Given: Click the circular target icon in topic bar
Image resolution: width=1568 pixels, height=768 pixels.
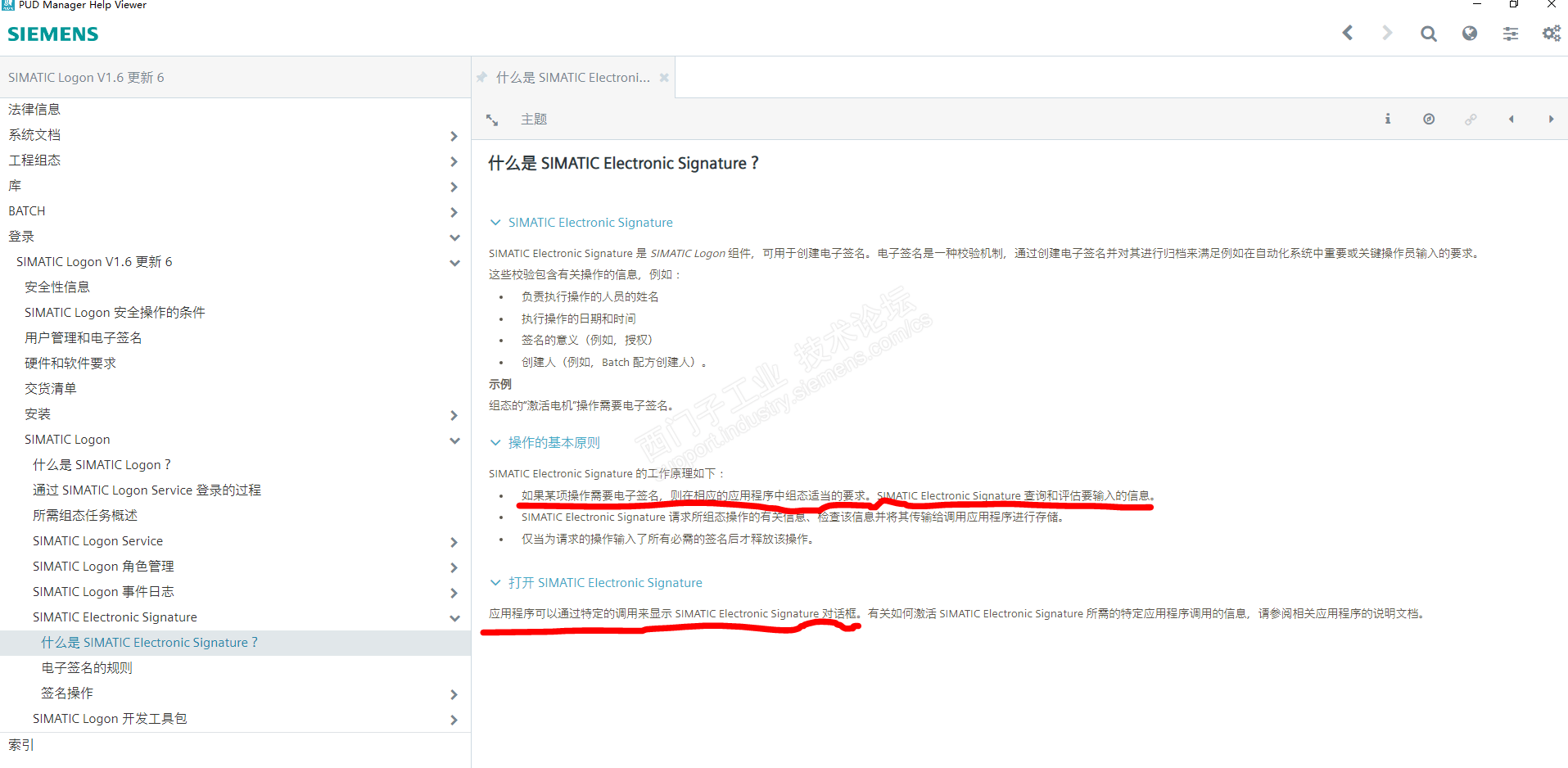Looking at the screenshot, I should pyautogui.click(x=1429, y=119).
